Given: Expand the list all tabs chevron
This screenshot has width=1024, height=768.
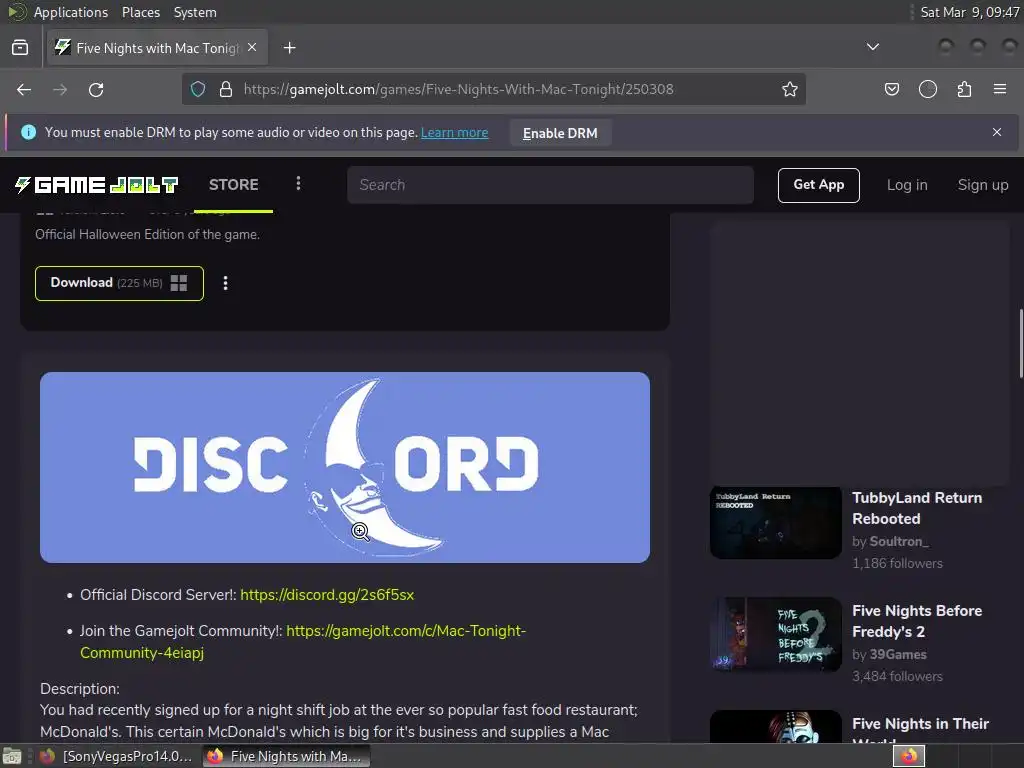Looking at the screenshot, I should (x=872, y=47).
